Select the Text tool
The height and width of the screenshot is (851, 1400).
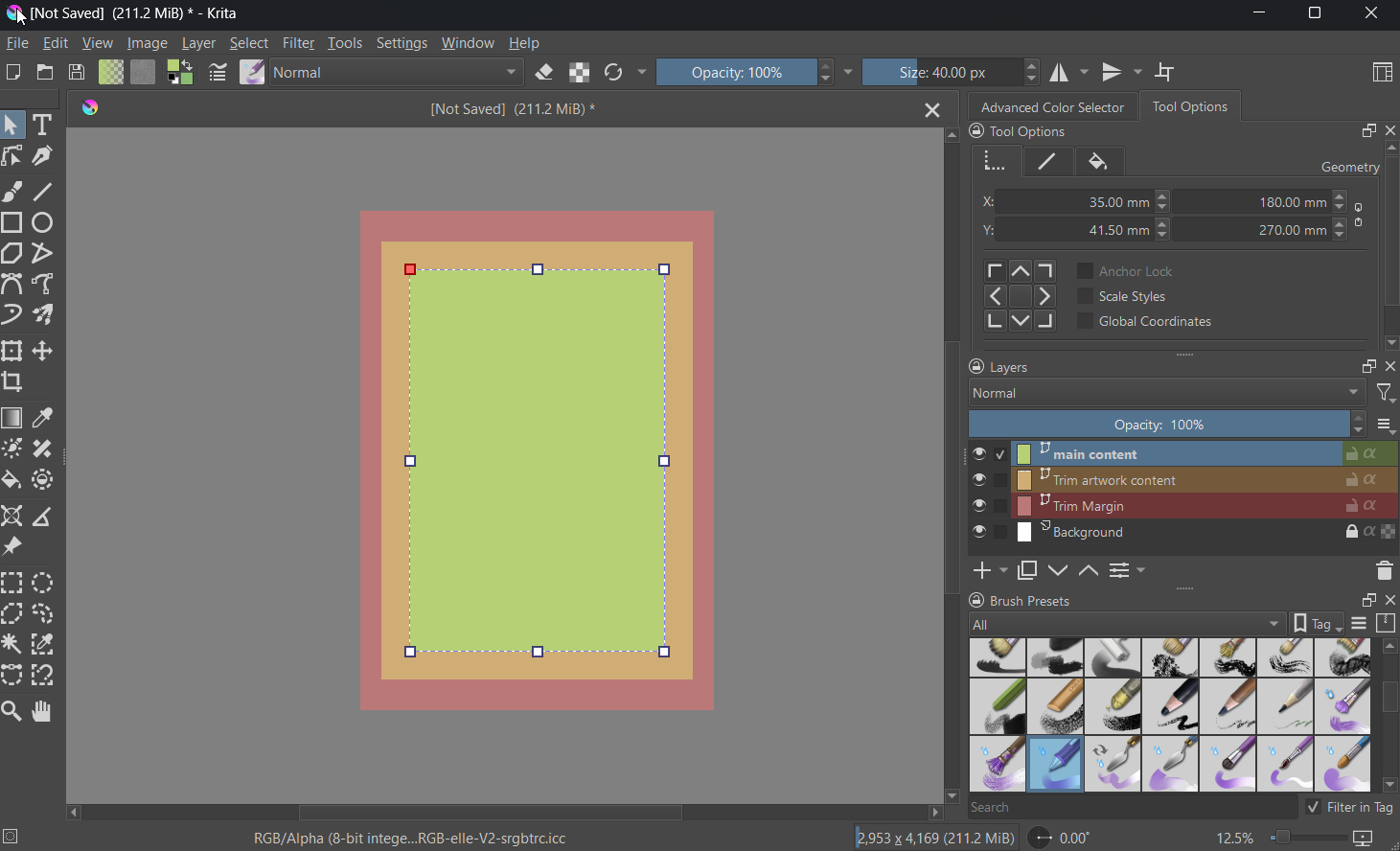[42, 125]
